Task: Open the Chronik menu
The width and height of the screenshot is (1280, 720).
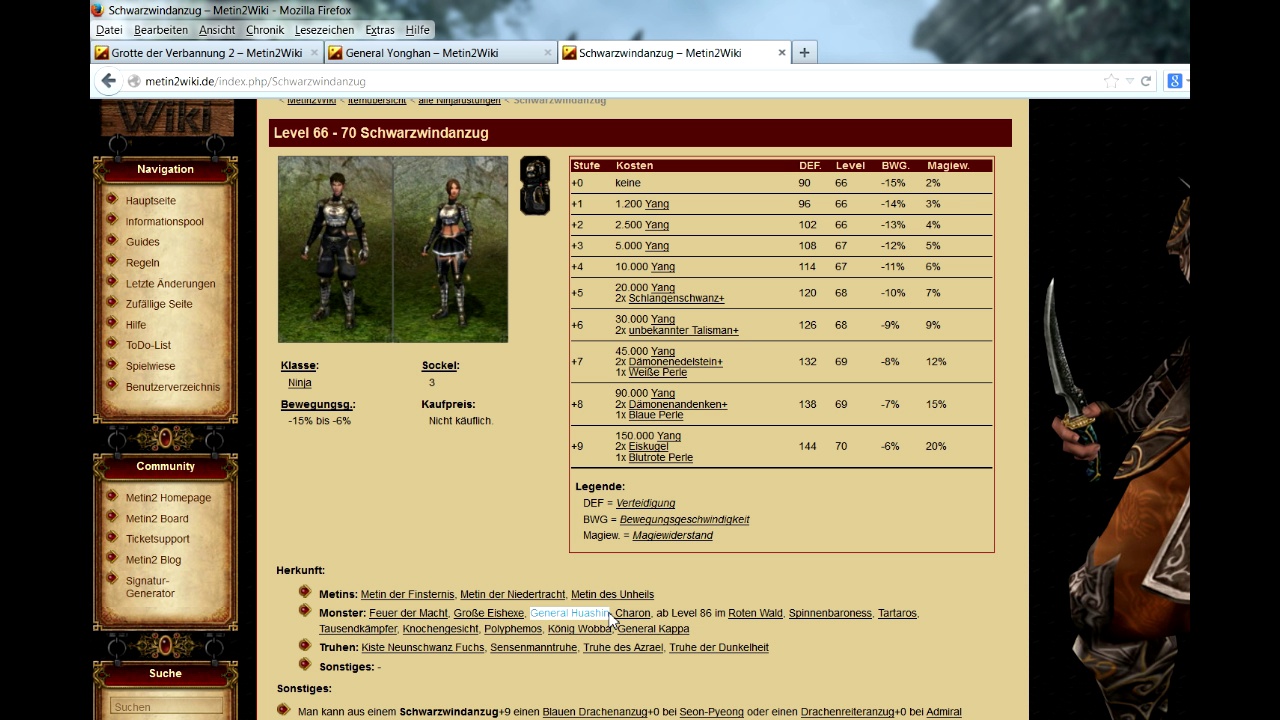Action: [265, 30]
